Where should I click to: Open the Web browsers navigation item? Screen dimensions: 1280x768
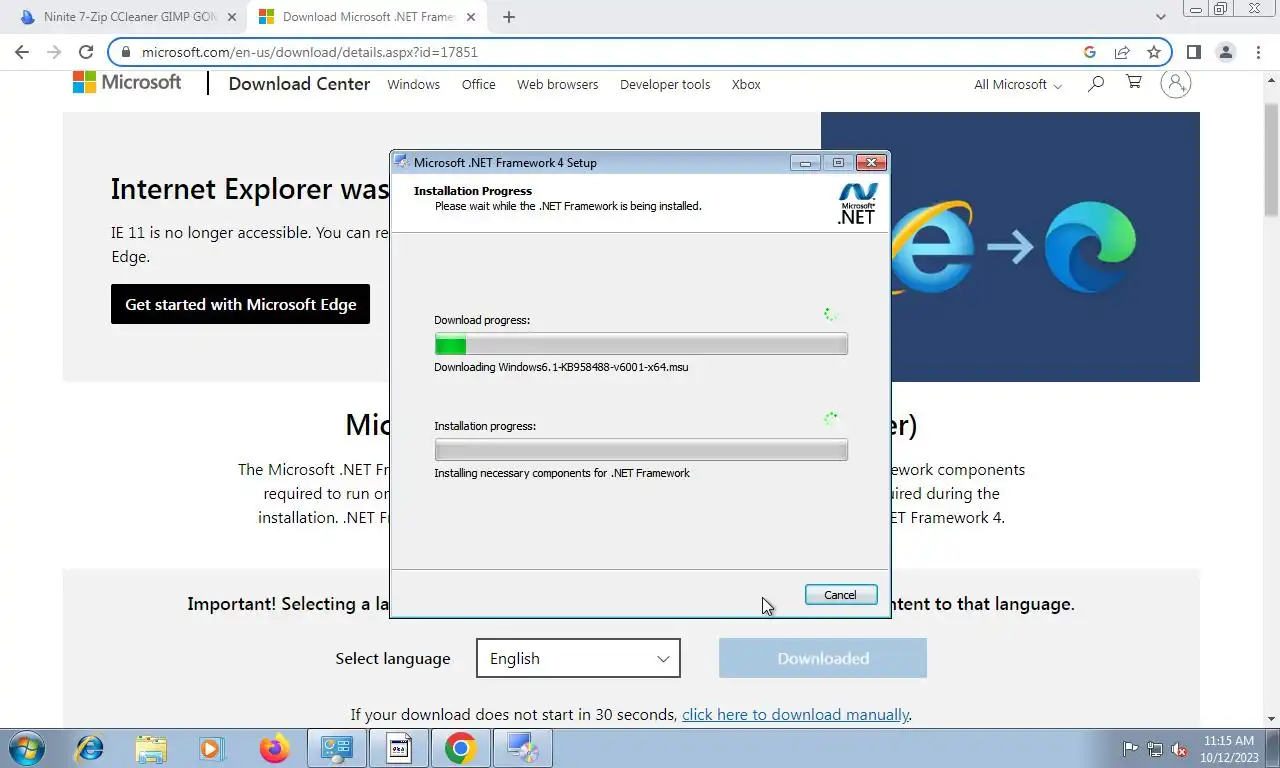point(557,85)
